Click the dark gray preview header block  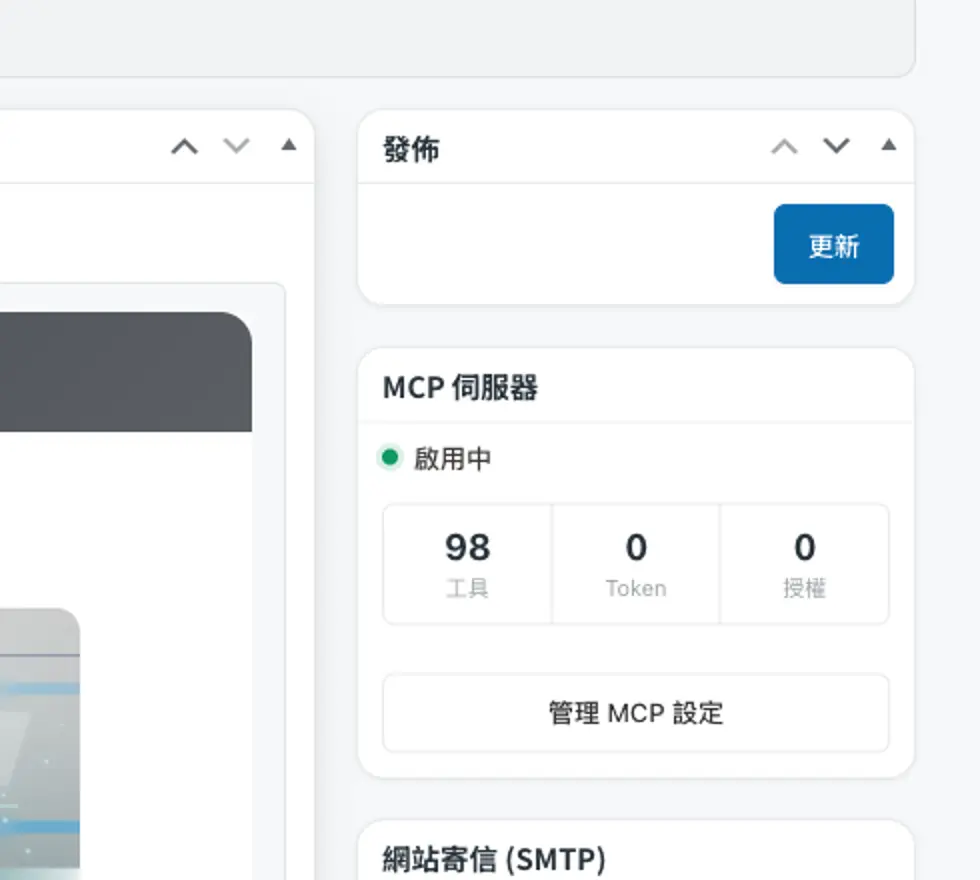coord(126,372)
